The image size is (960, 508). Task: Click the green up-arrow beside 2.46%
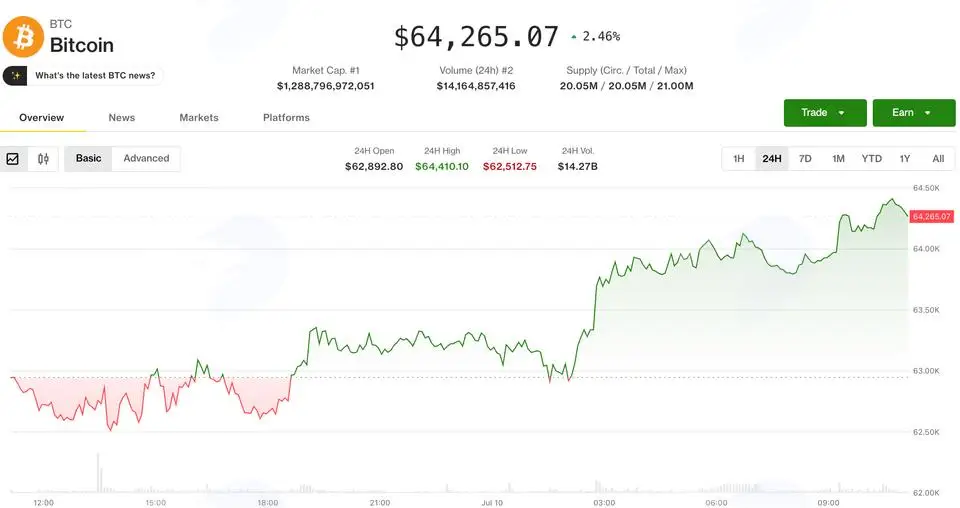click(x=574, y=37)
